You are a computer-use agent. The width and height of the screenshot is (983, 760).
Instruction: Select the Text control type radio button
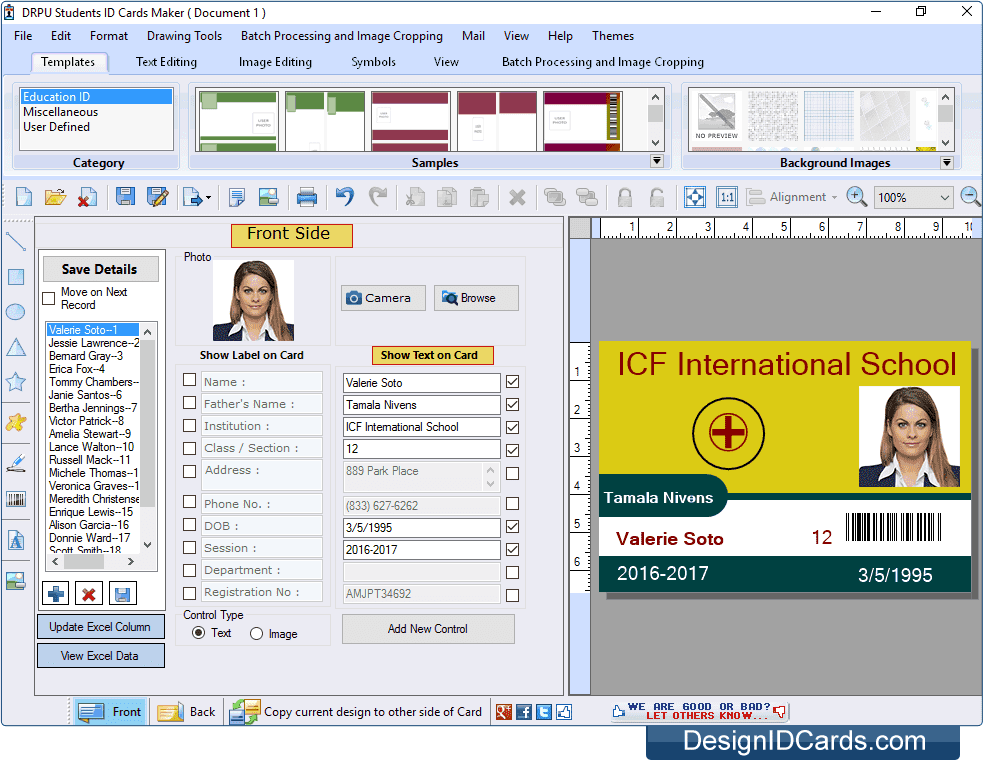click(x=198, y=633)
